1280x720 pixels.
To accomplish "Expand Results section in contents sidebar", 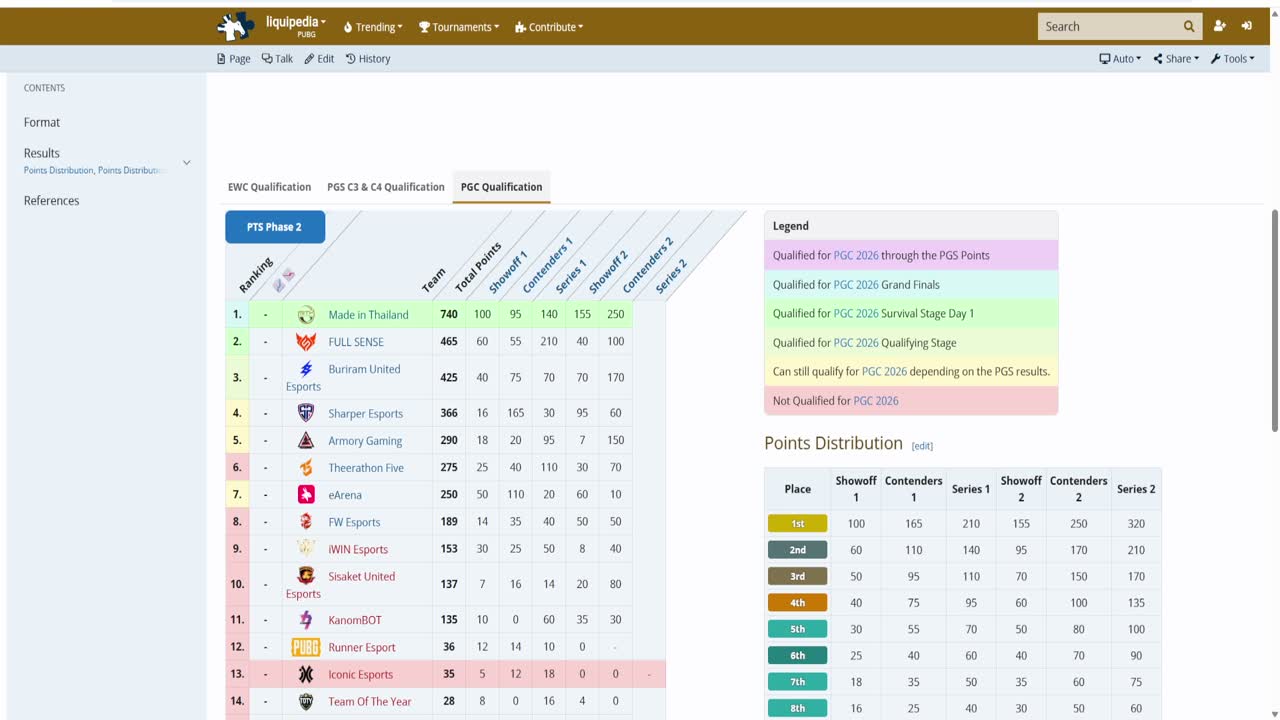I will [186, 162].
